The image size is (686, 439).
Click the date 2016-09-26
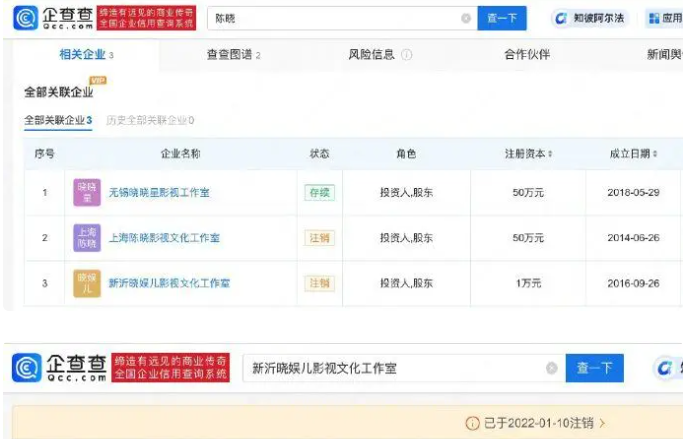[x=633, y=283]
